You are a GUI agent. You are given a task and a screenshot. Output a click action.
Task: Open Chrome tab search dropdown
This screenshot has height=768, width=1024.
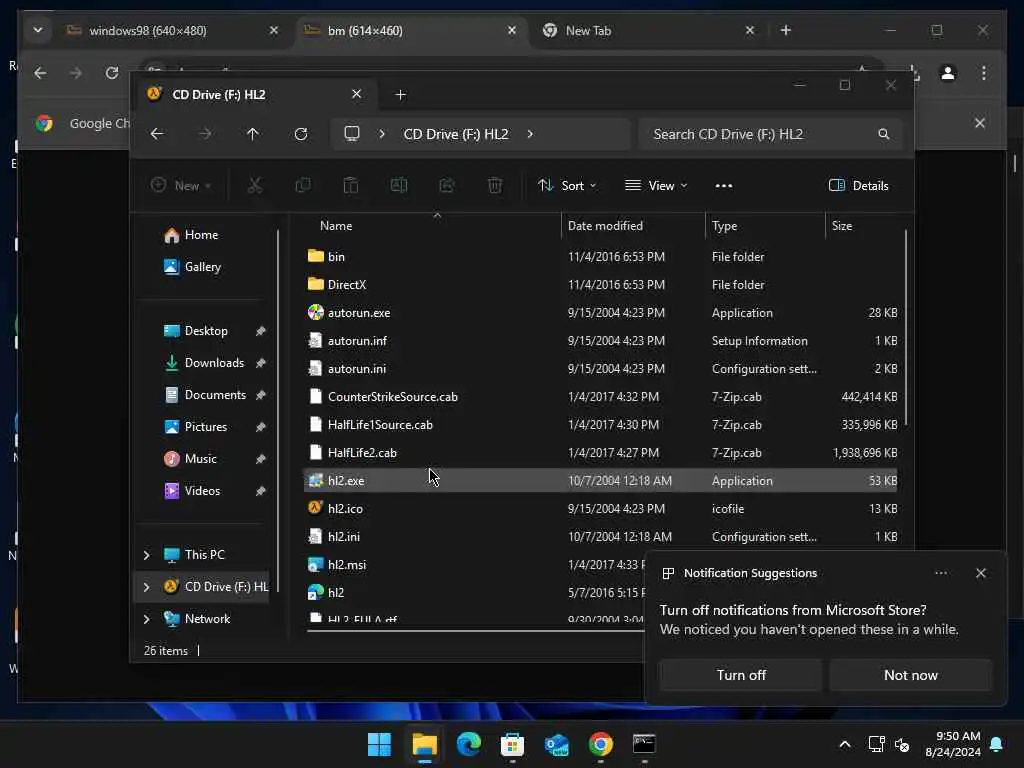[x=37, y=30]
